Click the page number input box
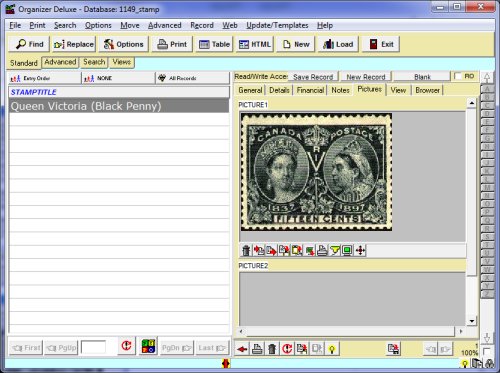The image size is (500, 373). coord(93,347)
